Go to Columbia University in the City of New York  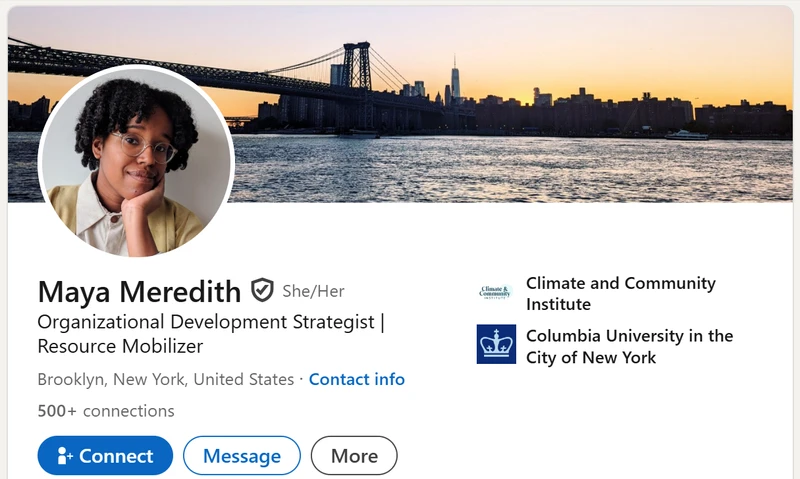[629, 345]
